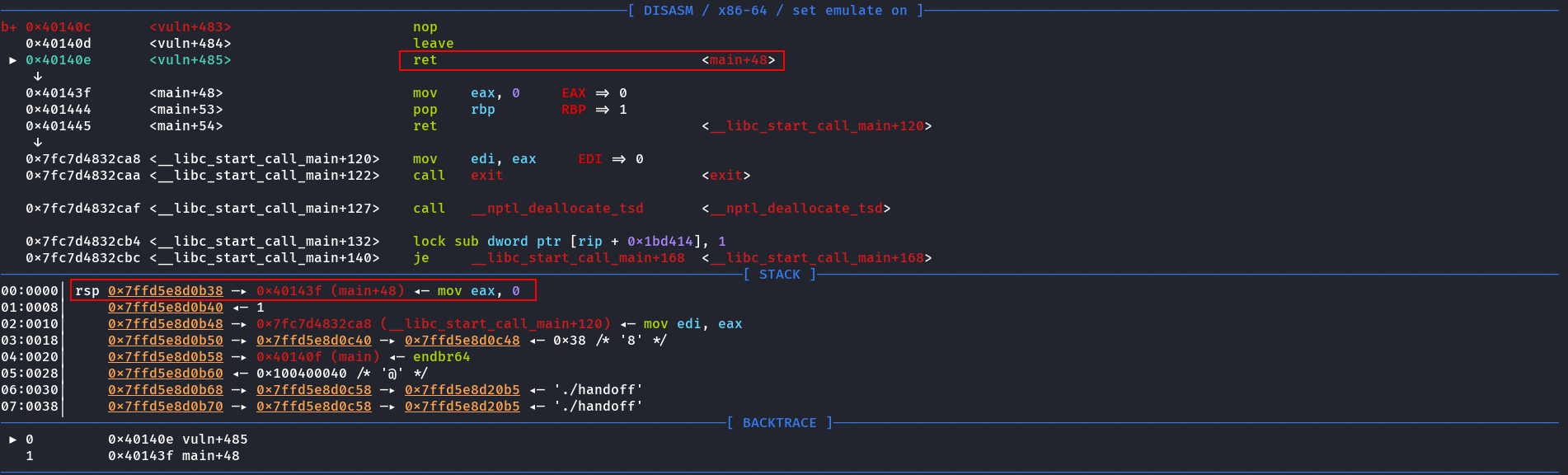Open stack address 0x7ffd5e8d0b48
The height and width of the screenshot is (475, 1568).
point(165,324)
